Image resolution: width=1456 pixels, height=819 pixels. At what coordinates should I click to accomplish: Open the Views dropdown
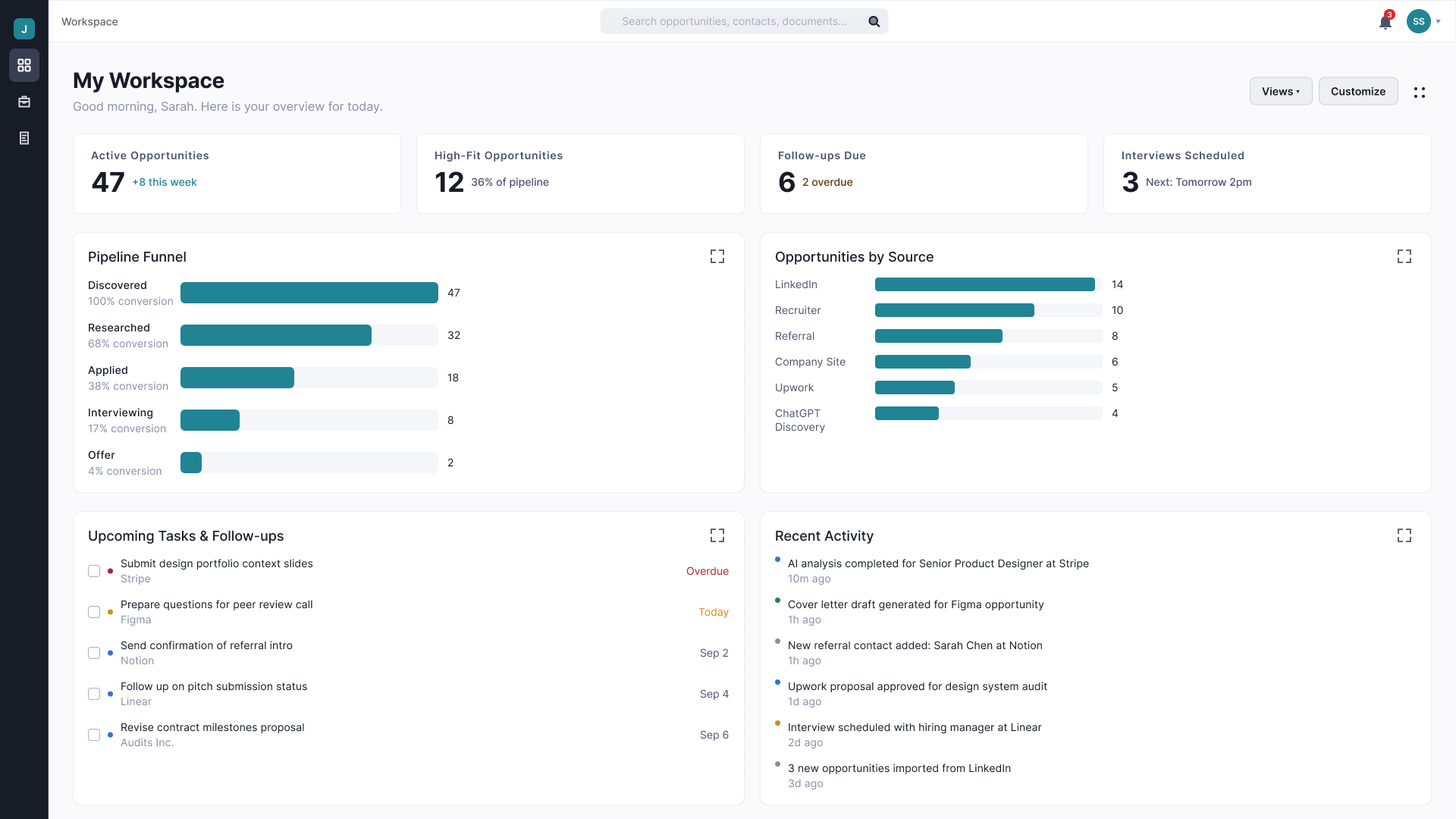point(1281,91)
